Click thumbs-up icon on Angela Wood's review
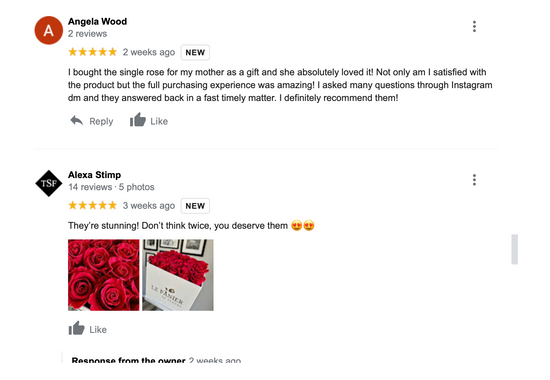 [138, 120]
